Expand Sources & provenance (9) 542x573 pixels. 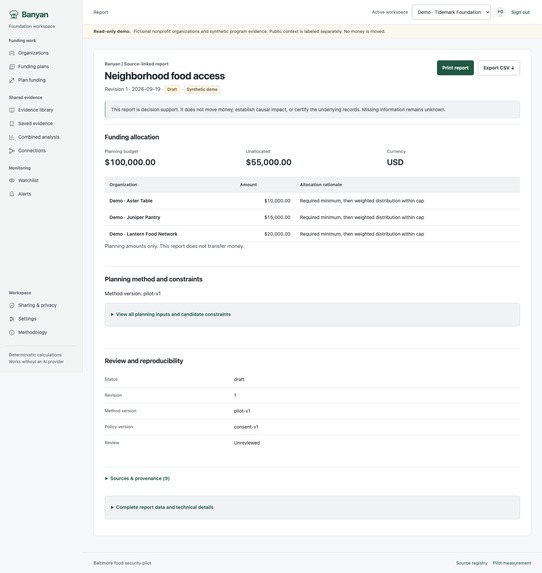tap(137, 478)
